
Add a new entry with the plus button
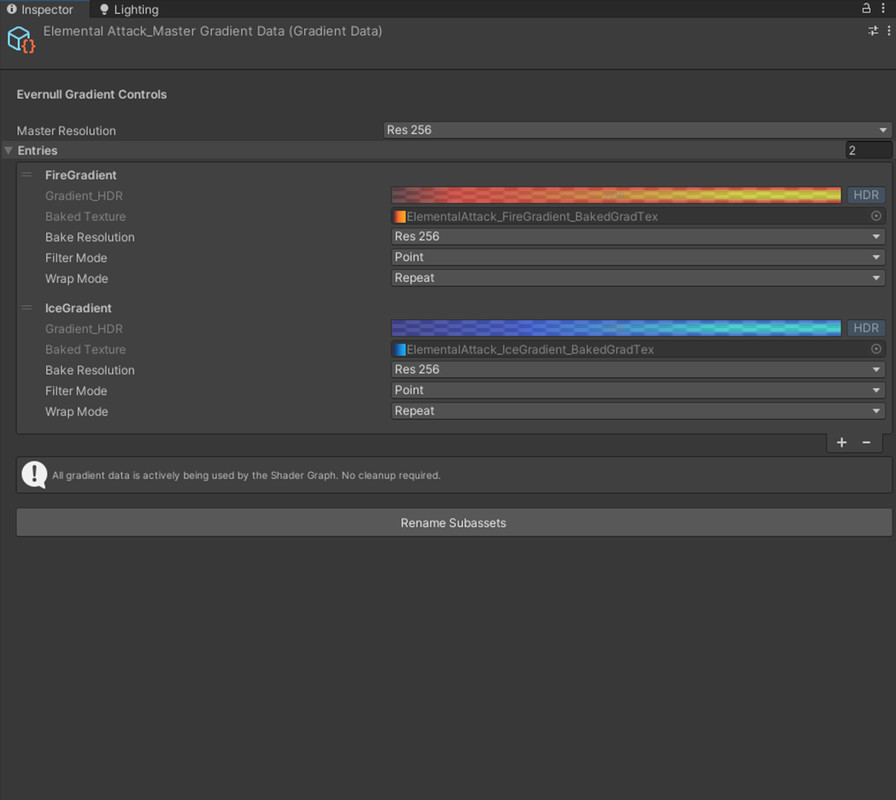point(842,442)
